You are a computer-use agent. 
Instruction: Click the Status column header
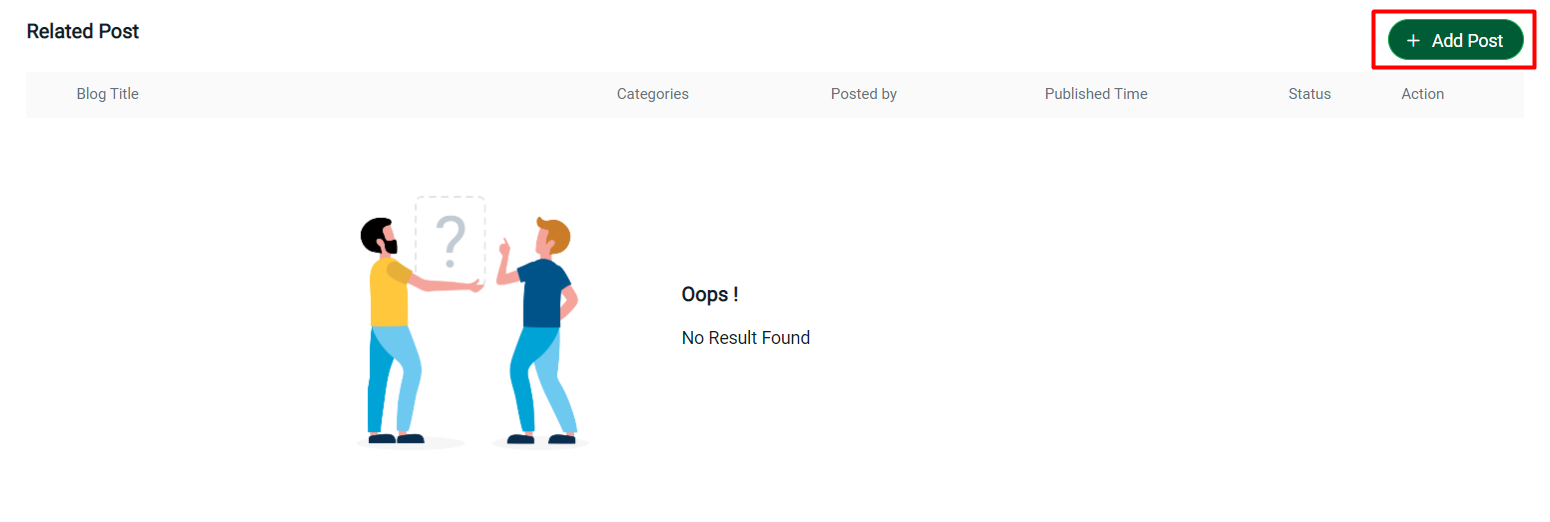(1309, 94)
